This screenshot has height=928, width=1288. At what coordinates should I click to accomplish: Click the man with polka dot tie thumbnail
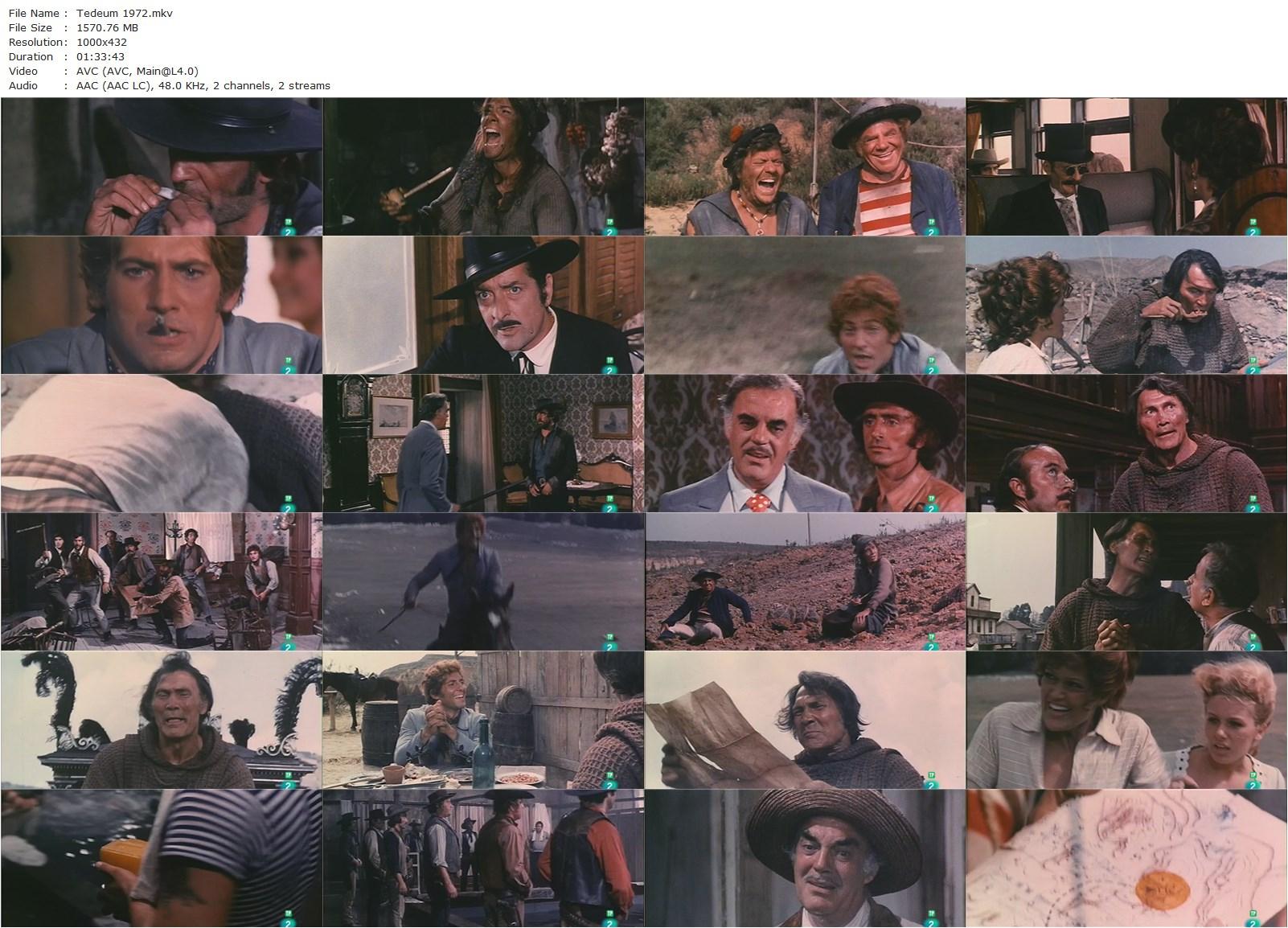(805, 443)
